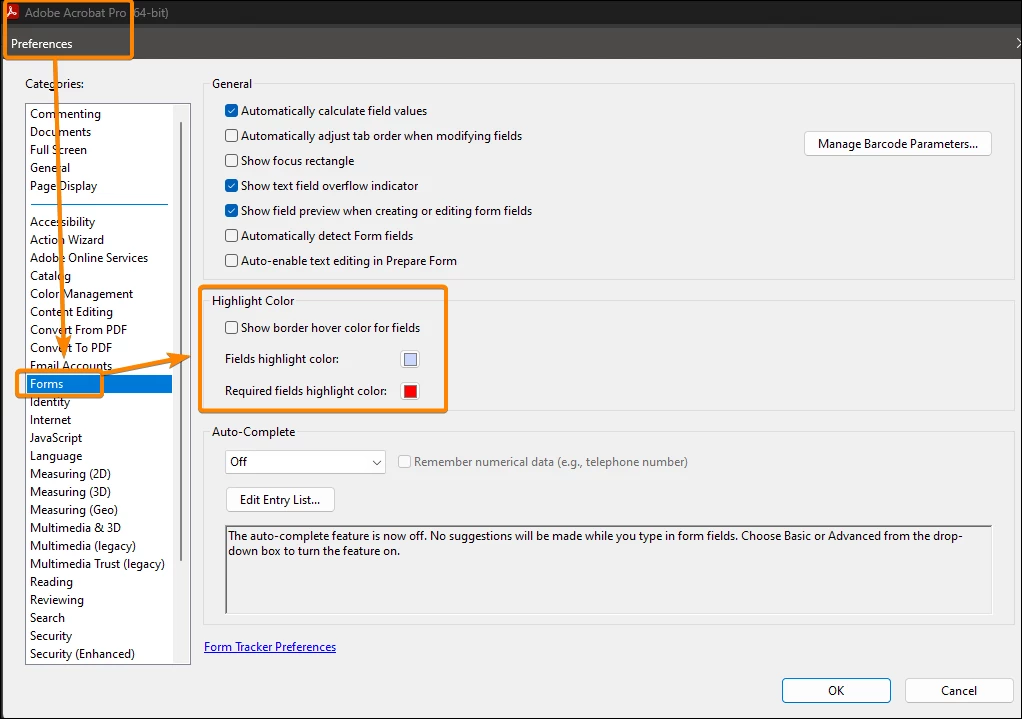
Task: Select Measuring (Geo) category
Action: (74, 510)
